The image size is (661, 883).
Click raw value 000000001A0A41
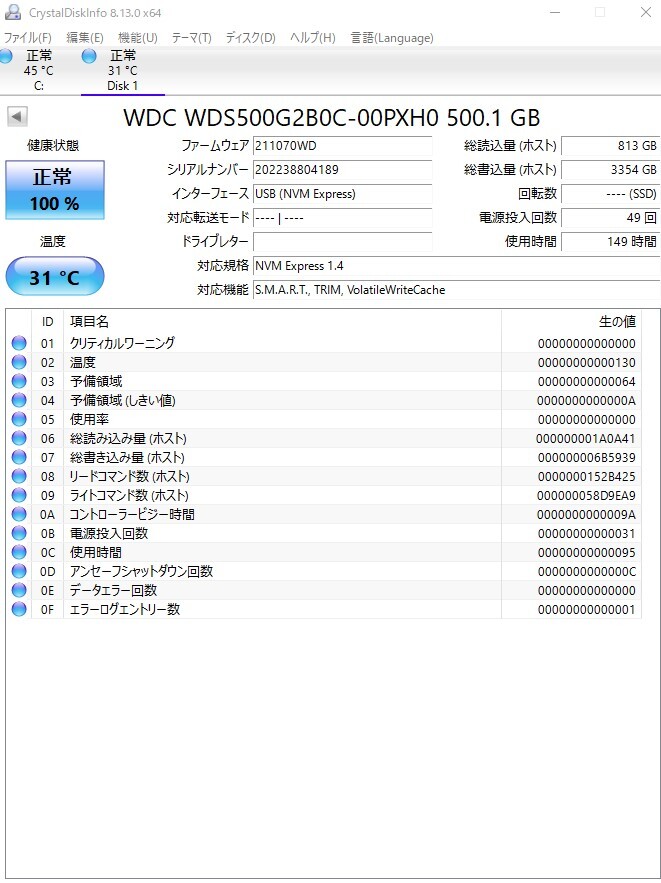pyautogui.click(x=586, y=439)
